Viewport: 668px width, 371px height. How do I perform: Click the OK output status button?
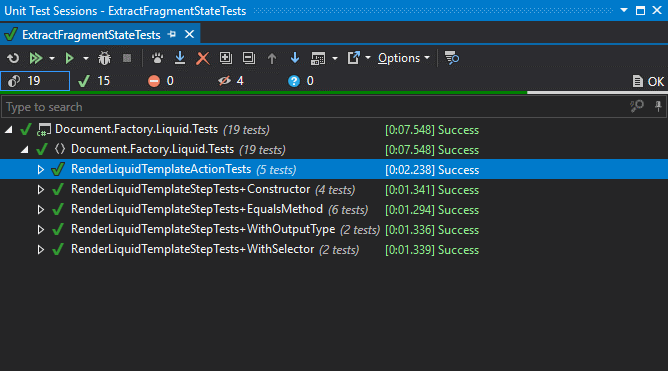(x=648, y=81)
